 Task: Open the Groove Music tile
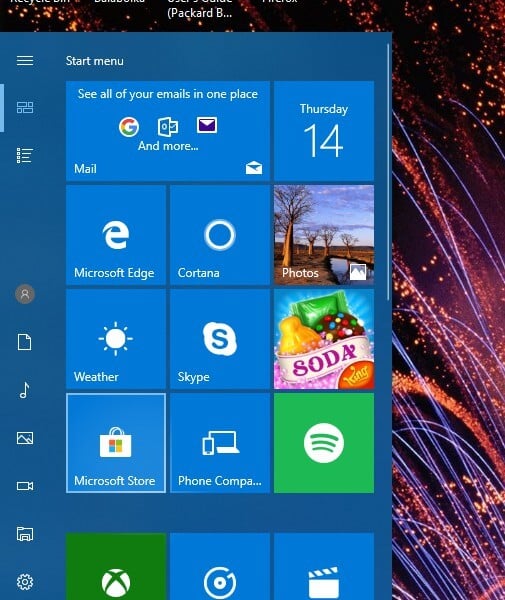(220, 567)
